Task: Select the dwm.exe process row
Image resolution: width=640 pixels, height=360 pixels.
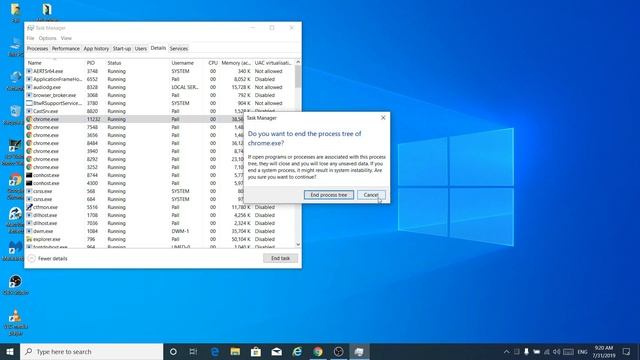Action: click(160, 231)
